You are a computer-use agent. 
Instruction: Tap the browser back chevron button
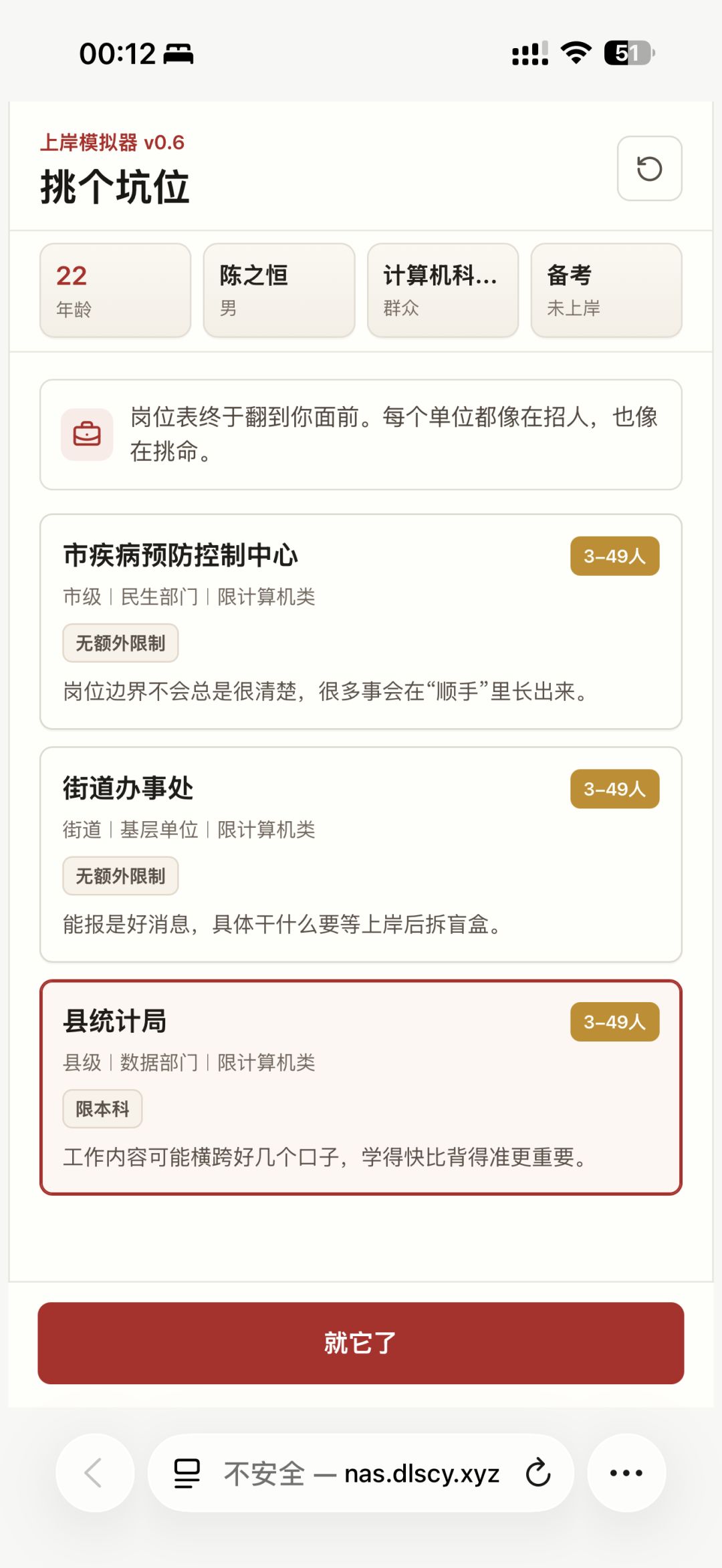94,1473
